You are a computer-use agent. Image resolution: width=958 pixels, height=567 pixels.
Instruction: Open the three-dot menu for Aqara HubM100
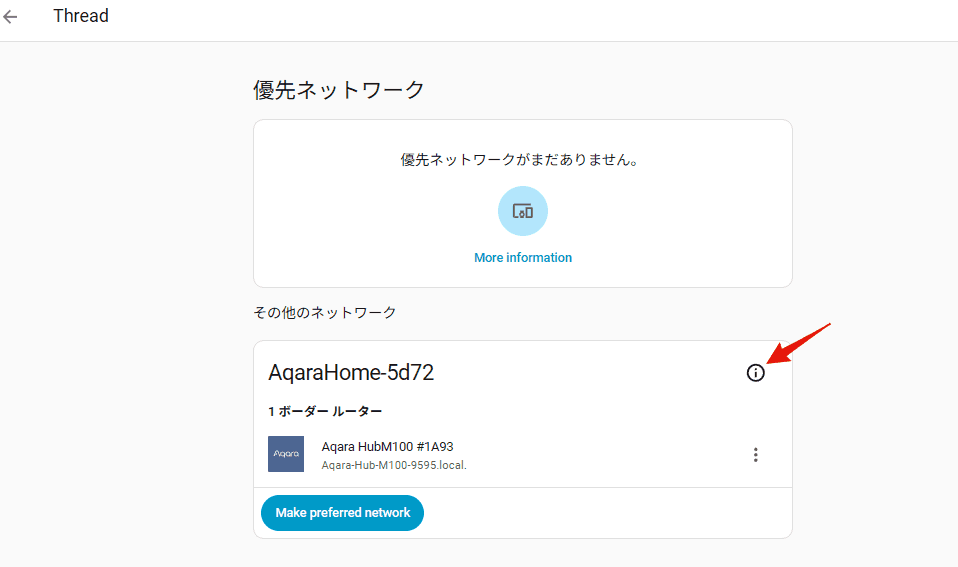tap(755, 455)
